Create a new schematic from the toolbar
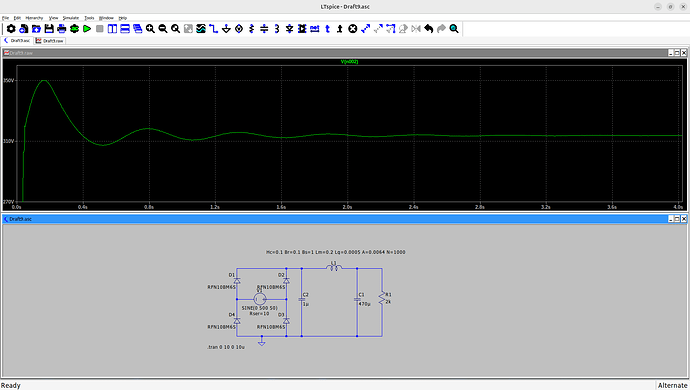 click(x=24, y=29)
